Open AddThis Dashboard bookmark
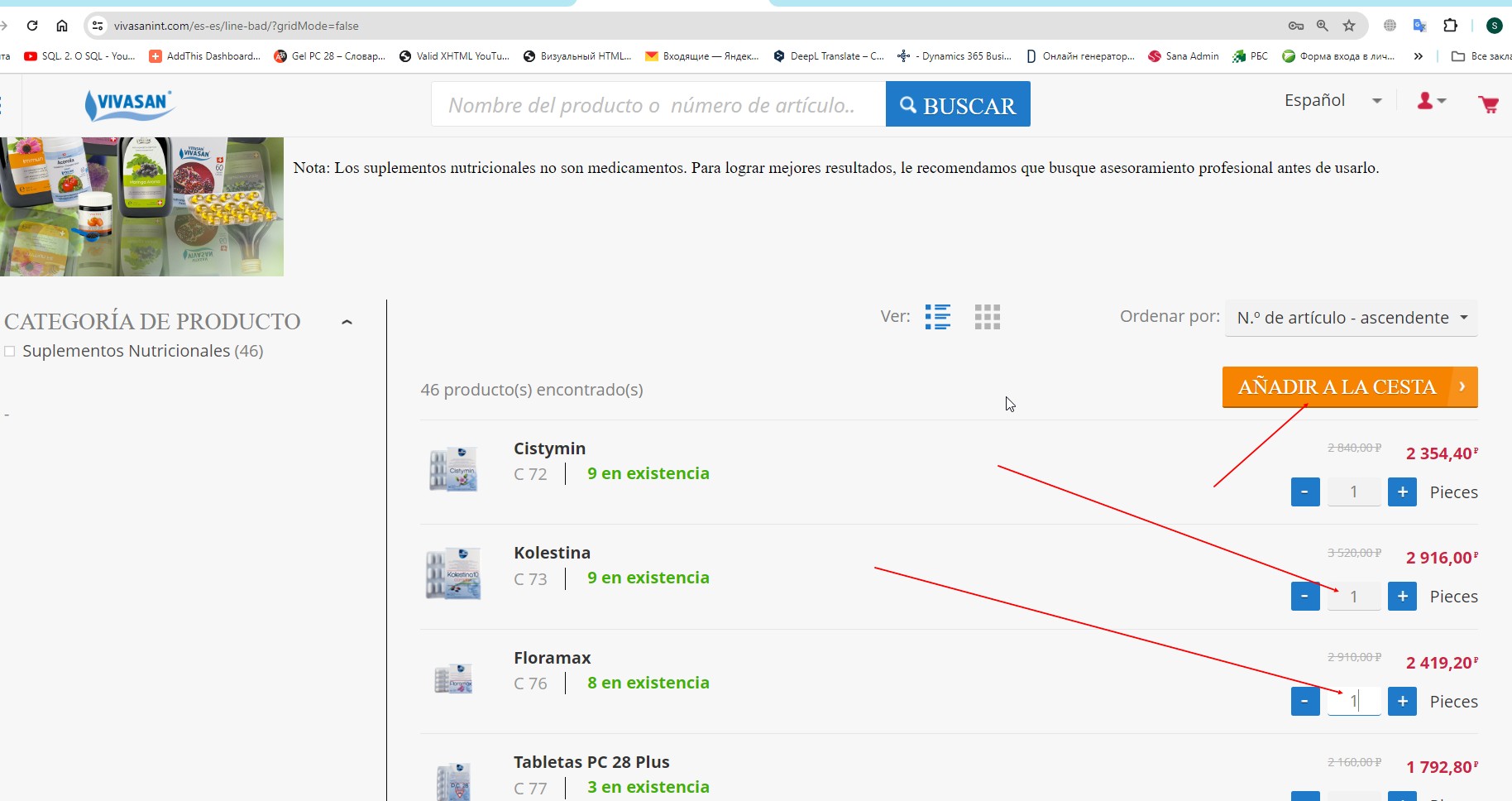The height and width of the screenshot is (801, 1512). 204,56
